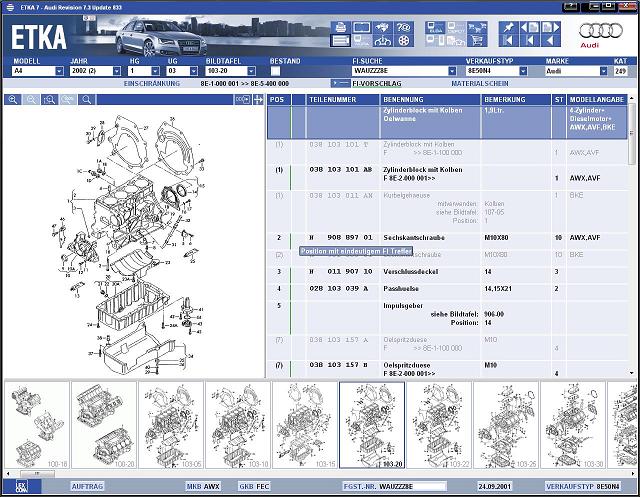Image resolution: width=640 pixels, height=497 pixels.
Task: Toggle the arrow switch beside FI-VORSCHLAG
Action: click(x=340, y=83)
